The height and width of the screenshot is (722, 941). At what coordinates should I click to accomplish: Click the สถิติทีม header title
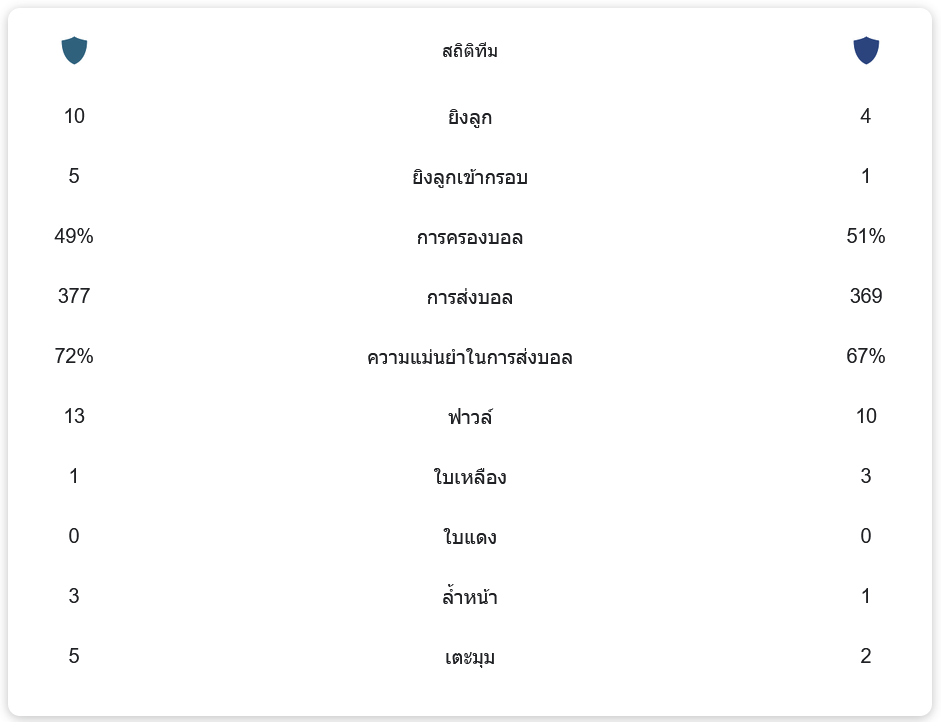click(x=470, y=51)
